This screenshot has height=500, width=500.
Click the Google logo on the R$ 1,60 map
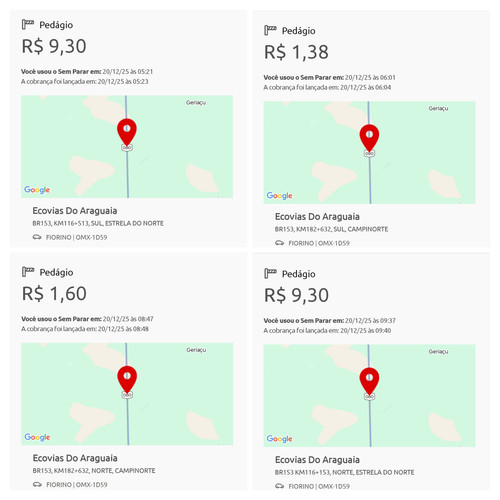(x=37, y=437)
